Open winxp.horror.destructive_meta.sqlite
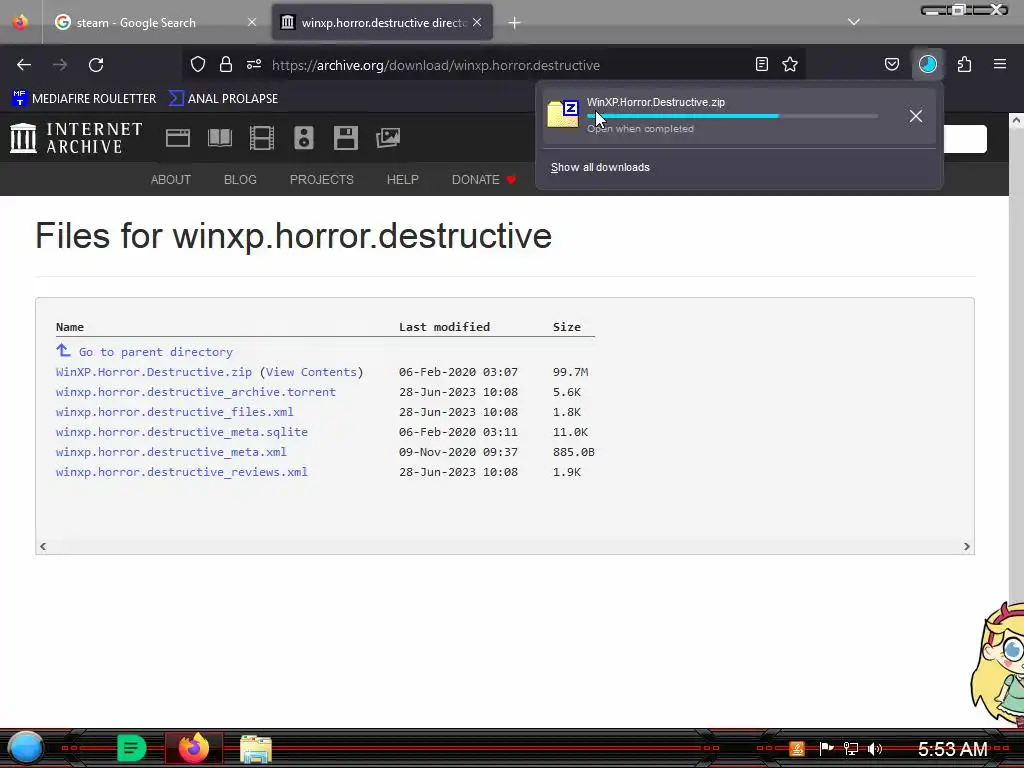Viewport: 1024px width, 768px height. (x=182, y=432)
